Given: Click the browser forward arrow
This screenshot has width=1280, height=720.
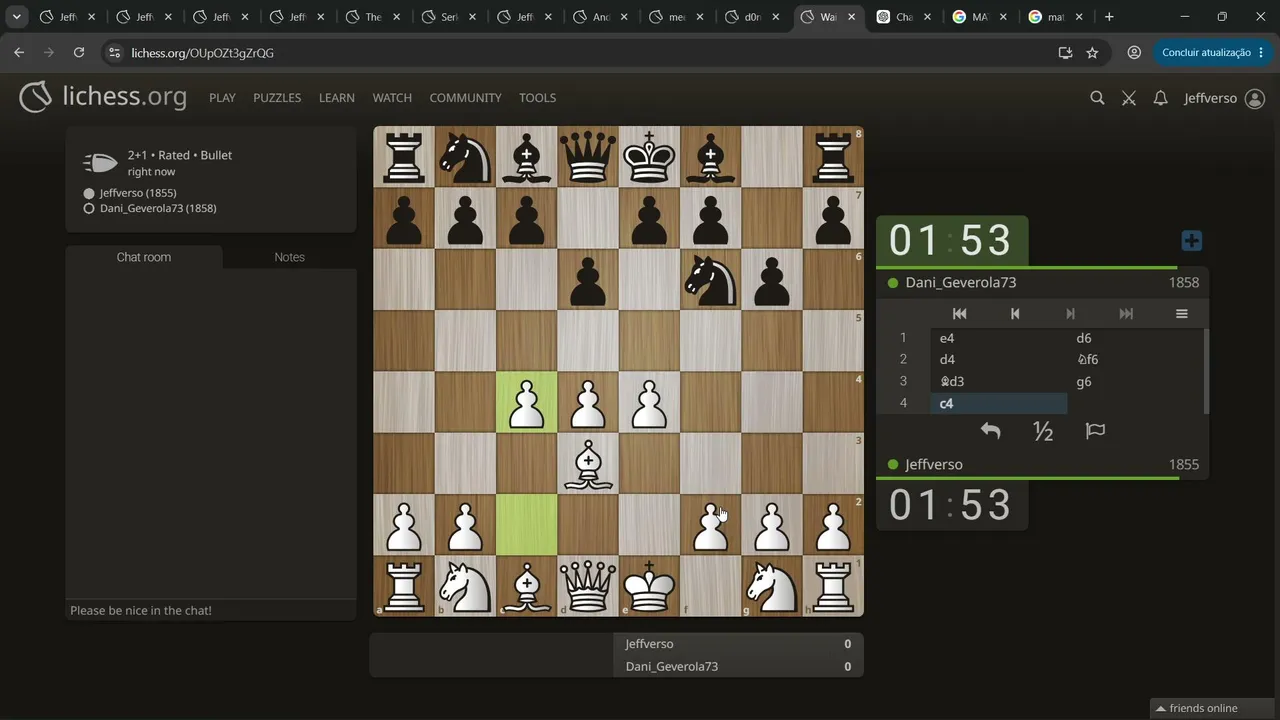Looking at the screenshot, I should [49, 53].
